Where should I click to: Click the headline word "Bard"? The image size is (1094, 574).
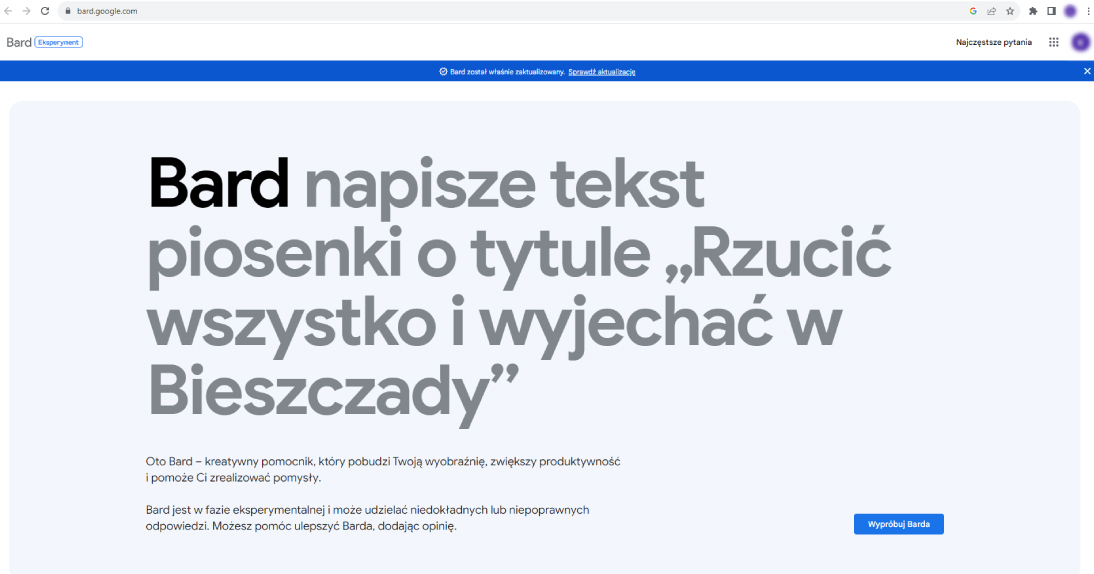click(218, 183)
